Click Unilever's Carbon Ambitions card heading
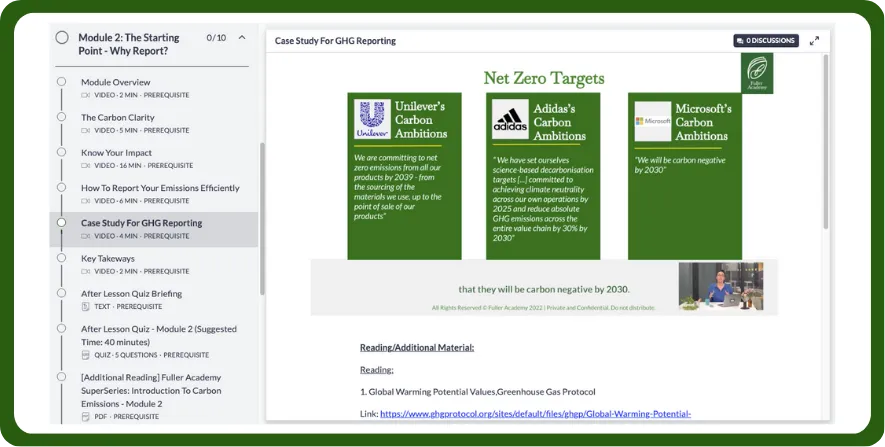 pos(421,120)
